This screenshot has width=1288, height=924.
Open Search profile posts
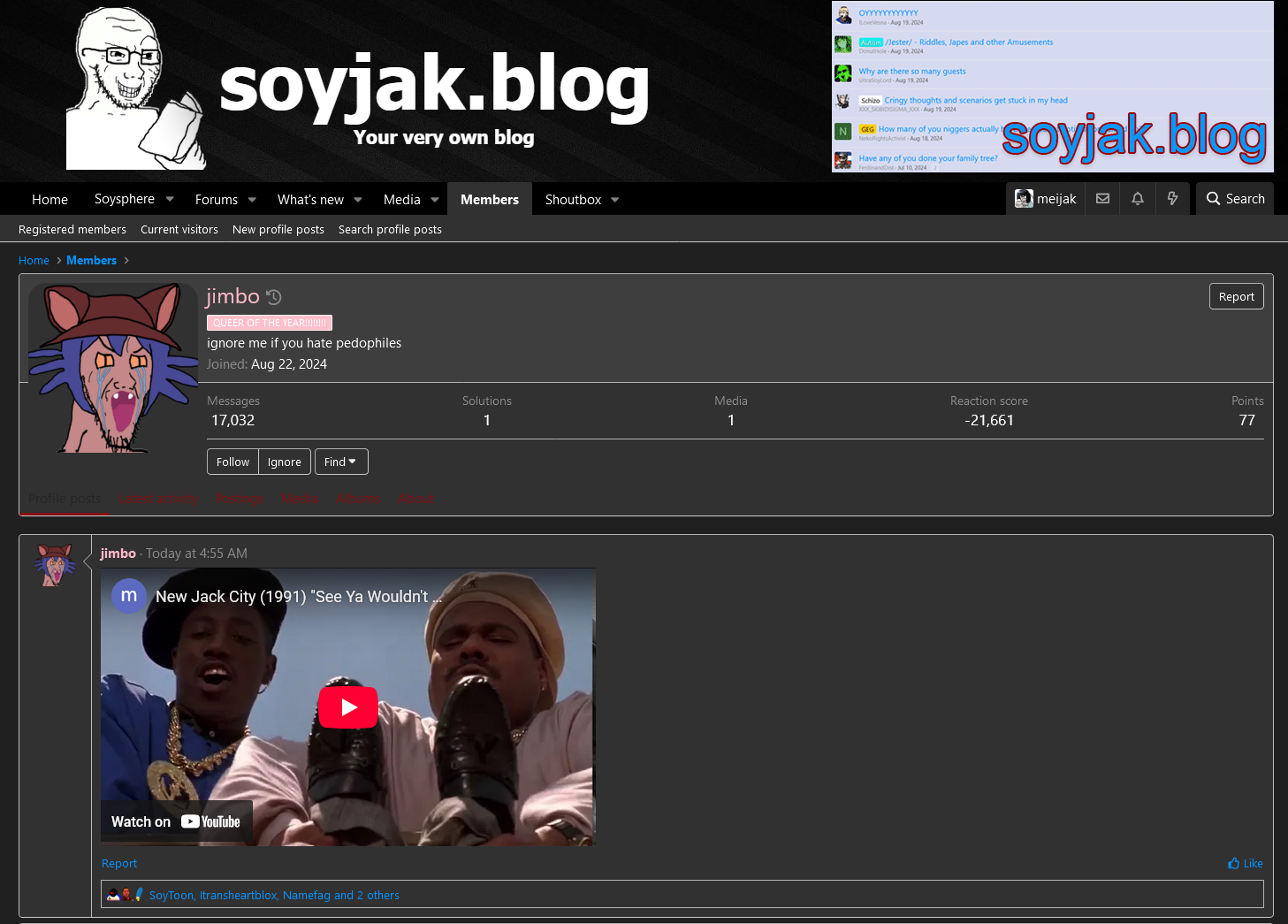click(390, 229)
